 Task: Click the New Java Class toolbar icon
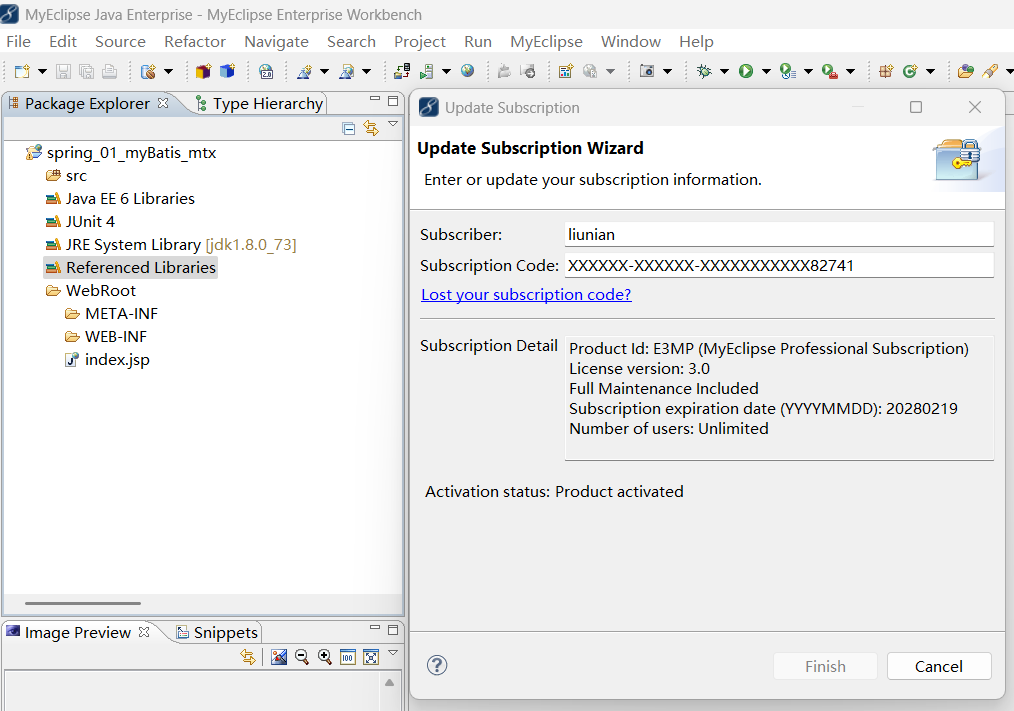[x=910, y=71]
